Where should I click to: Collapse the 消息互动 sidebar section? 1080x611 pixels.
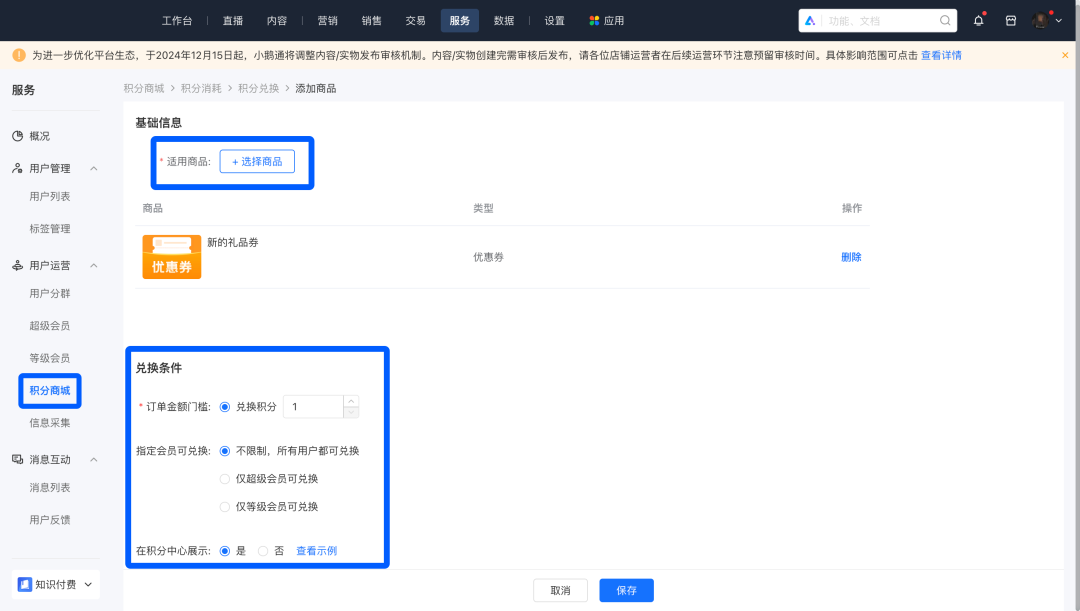pyautogui.click(x=94, y=460)
